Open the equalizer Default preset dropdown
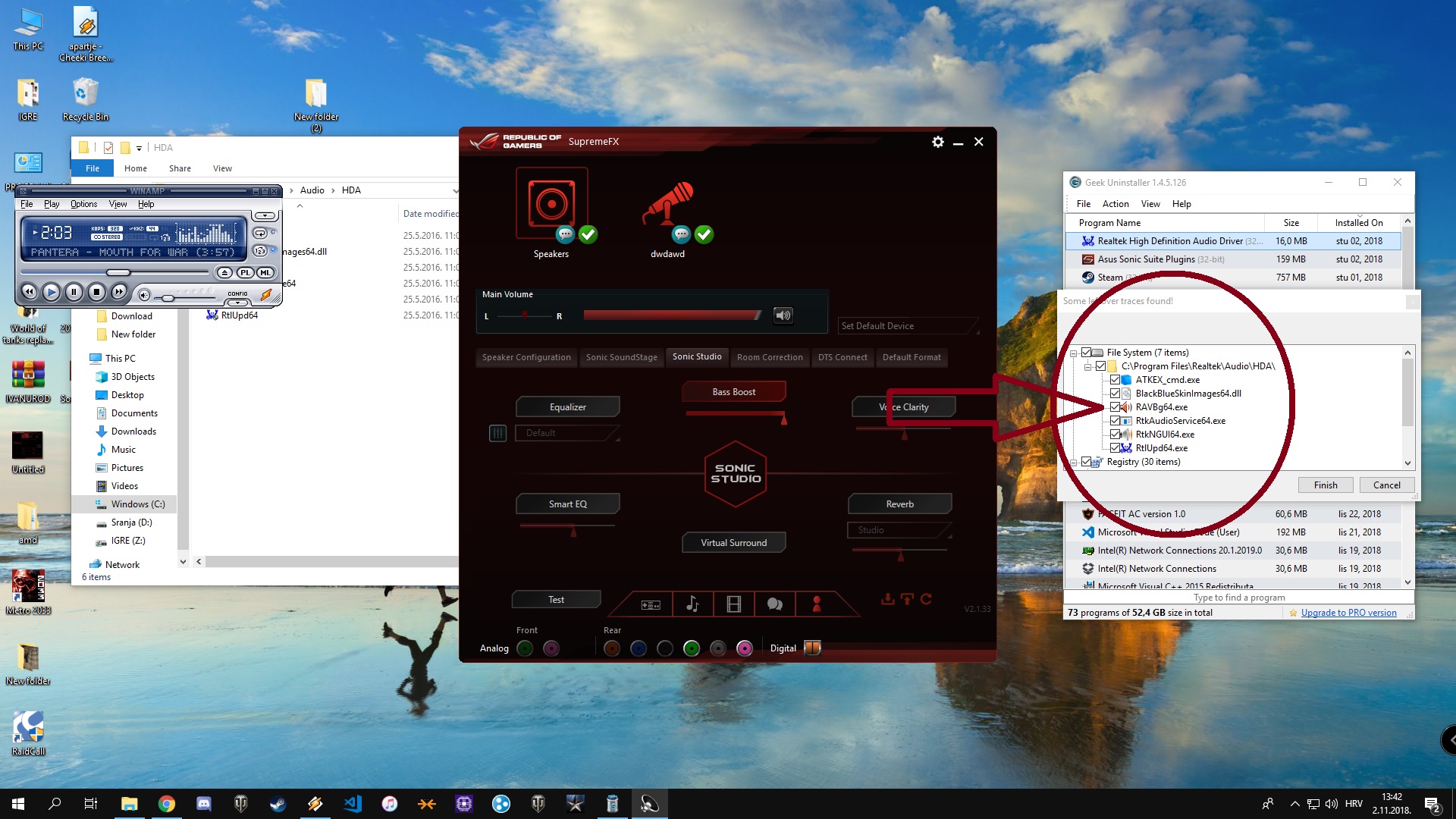Viewport: 1456px width, 819px height. point(568,433)
